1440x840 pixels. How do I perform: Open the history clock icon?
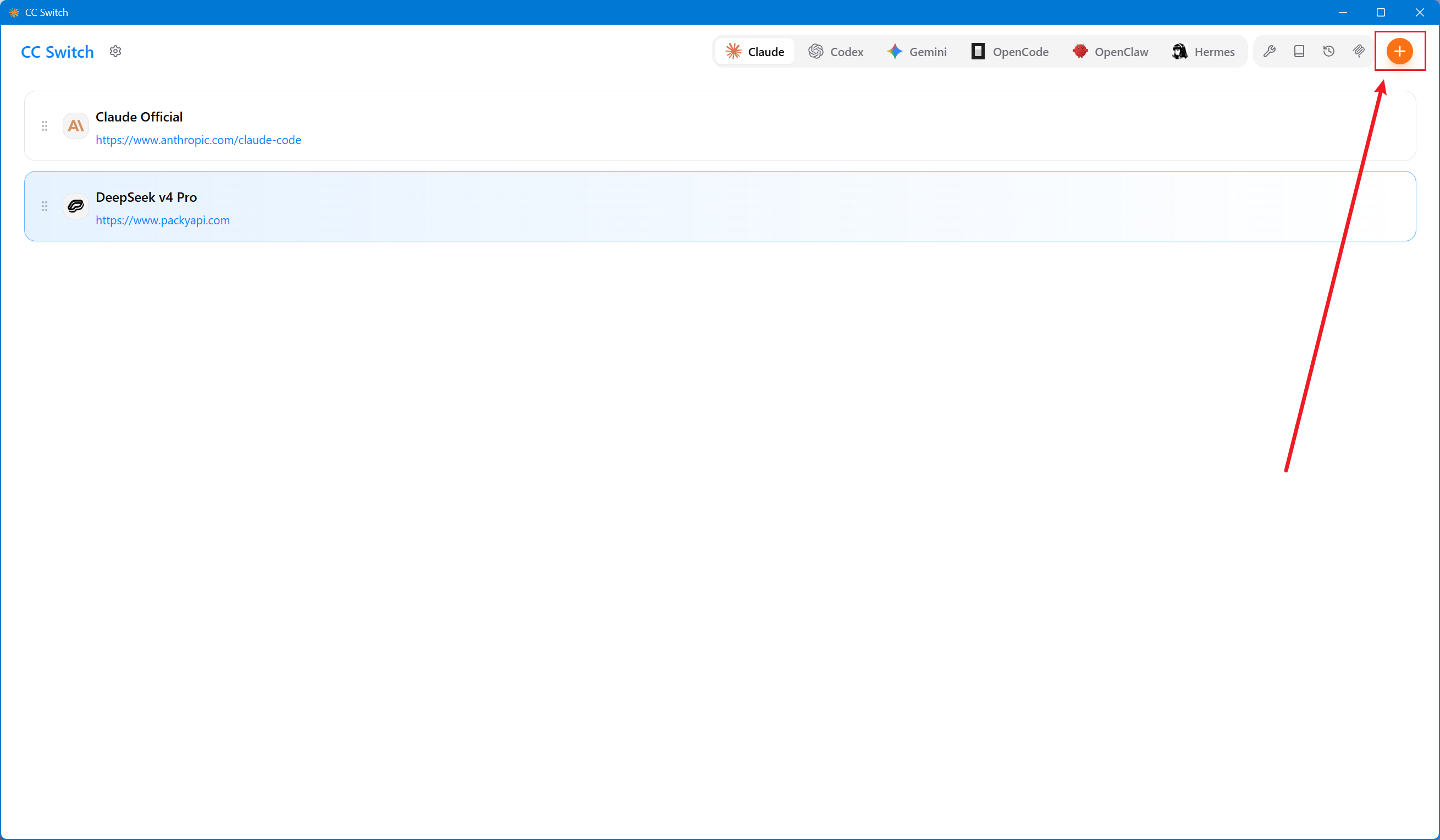point(1328,52)
